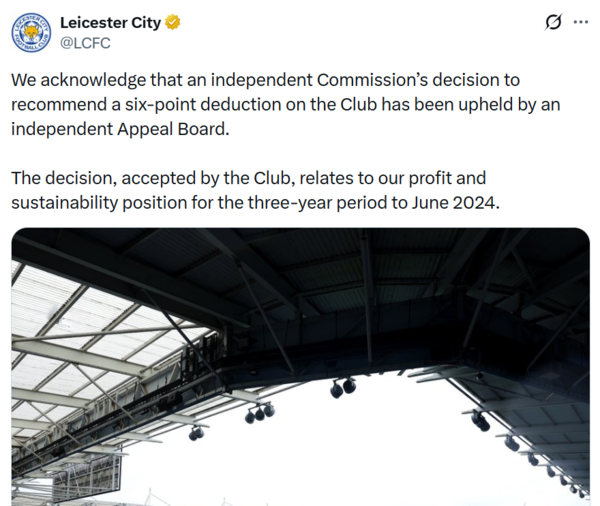Open the Leicester City crest avatar
Viewport: 600px width, 506px height.
[32, 32]
